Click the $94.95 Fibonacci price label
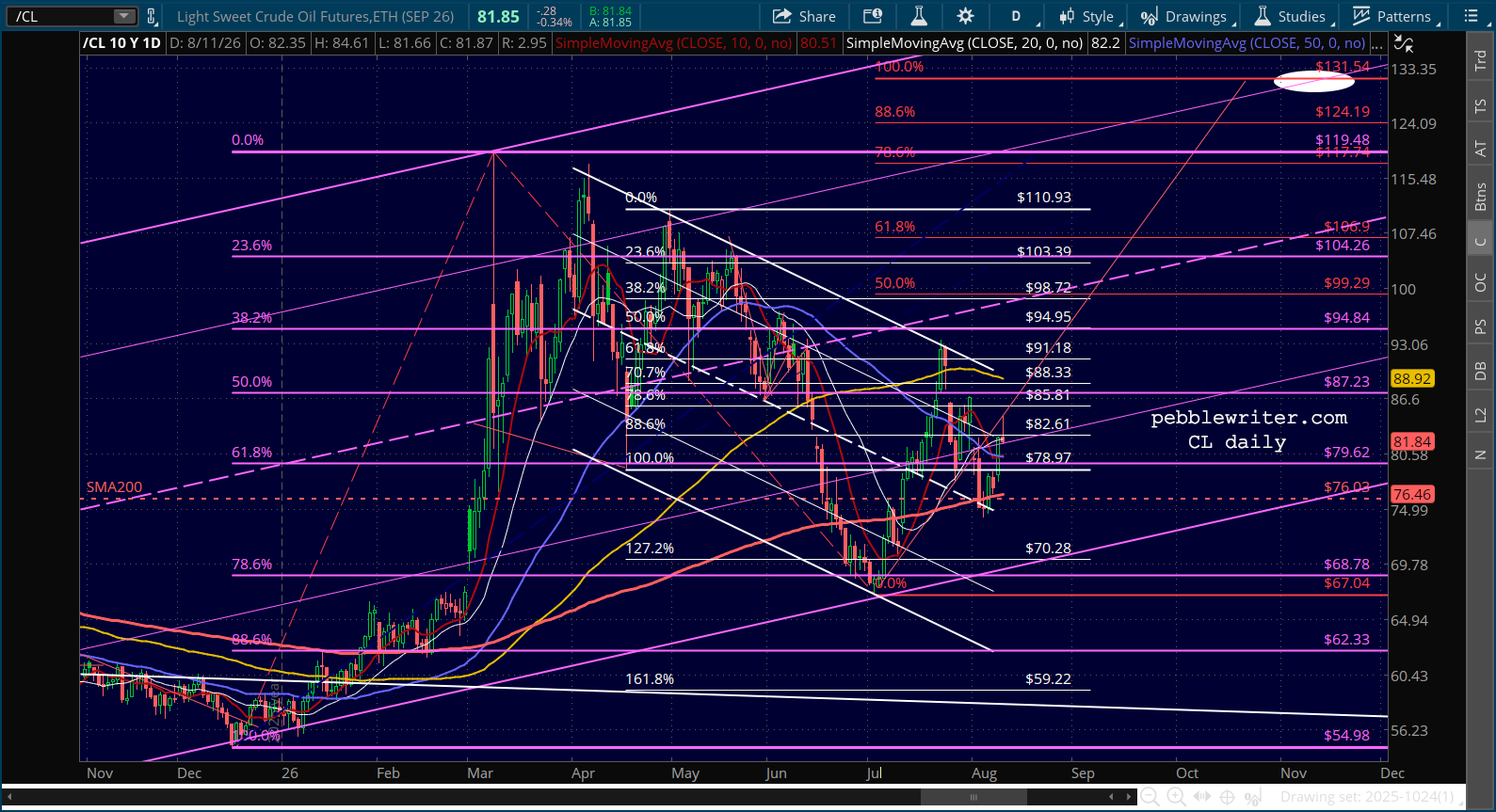This screenshot has height=812, width=1496. [x=1048, y=316]
